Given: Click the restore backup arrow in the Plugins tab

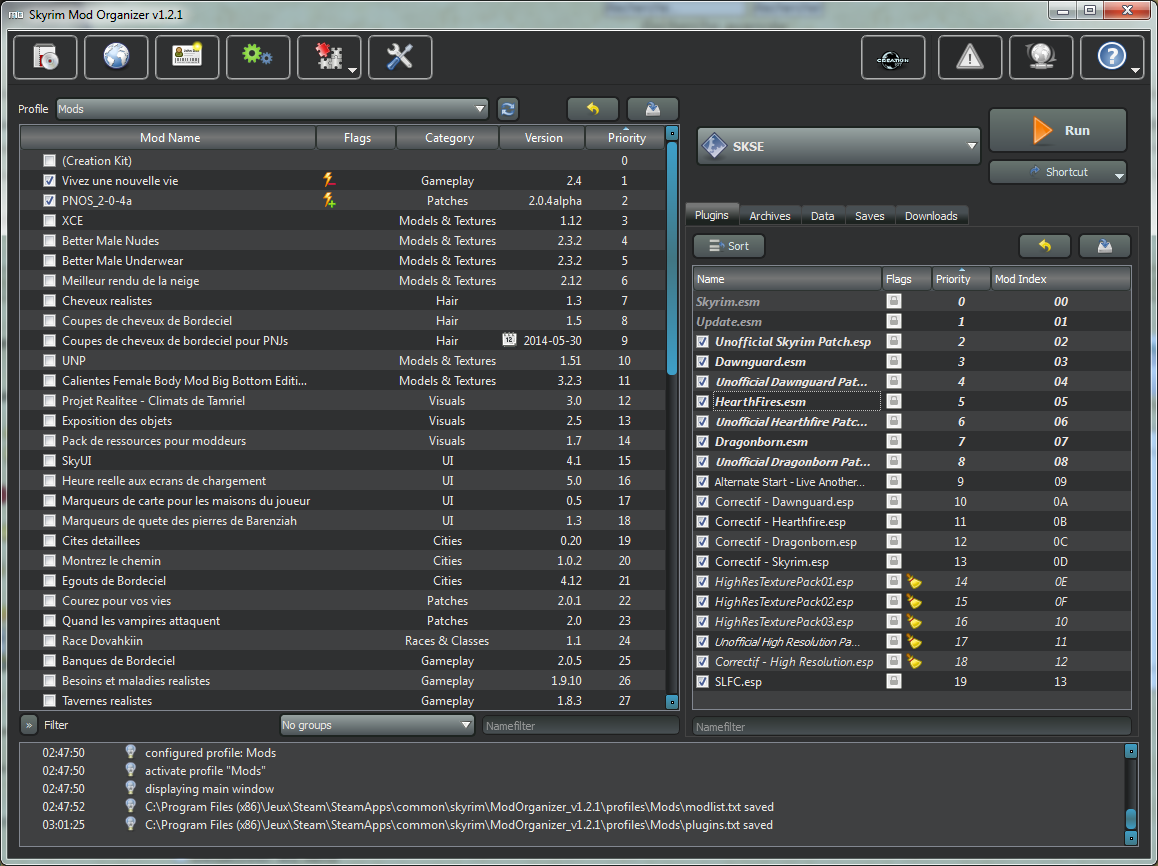Looking at the screenshot, I should tap(1045, 246).
